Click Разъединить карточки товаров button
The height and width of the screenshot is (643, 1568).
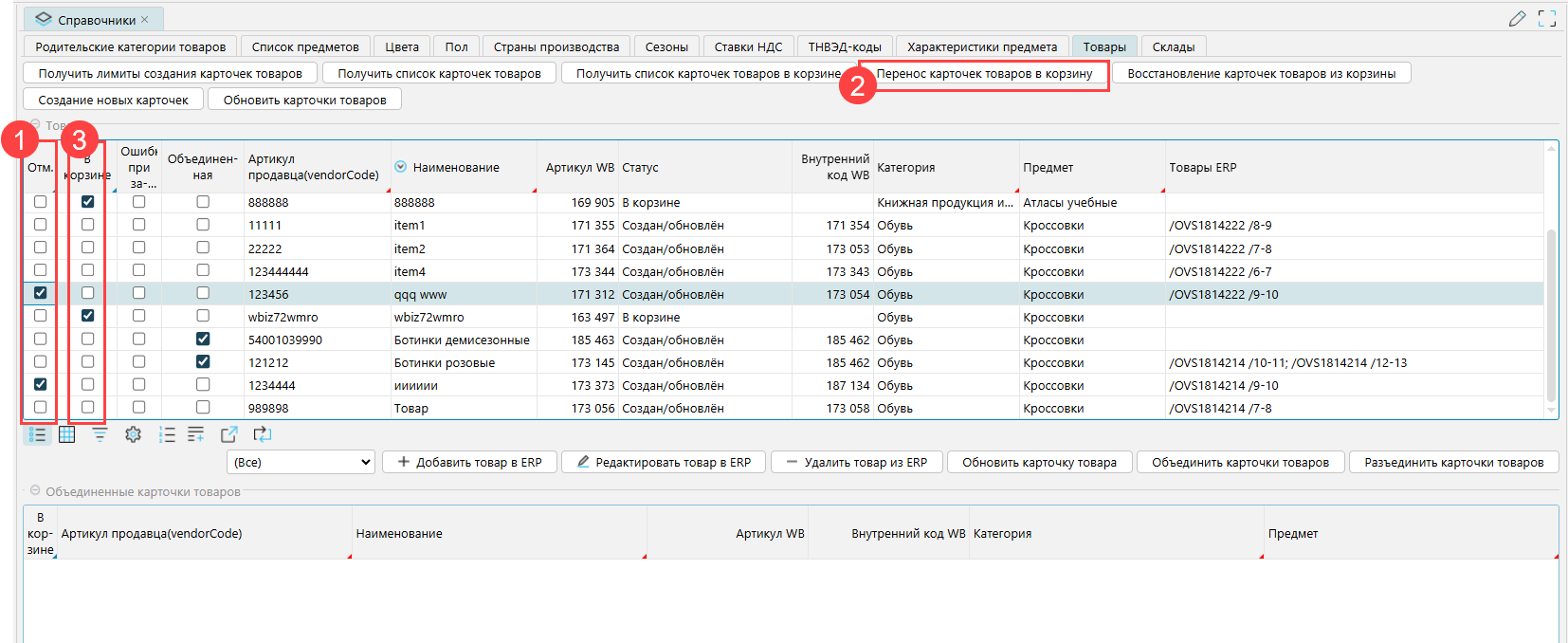coord(1454,462)
